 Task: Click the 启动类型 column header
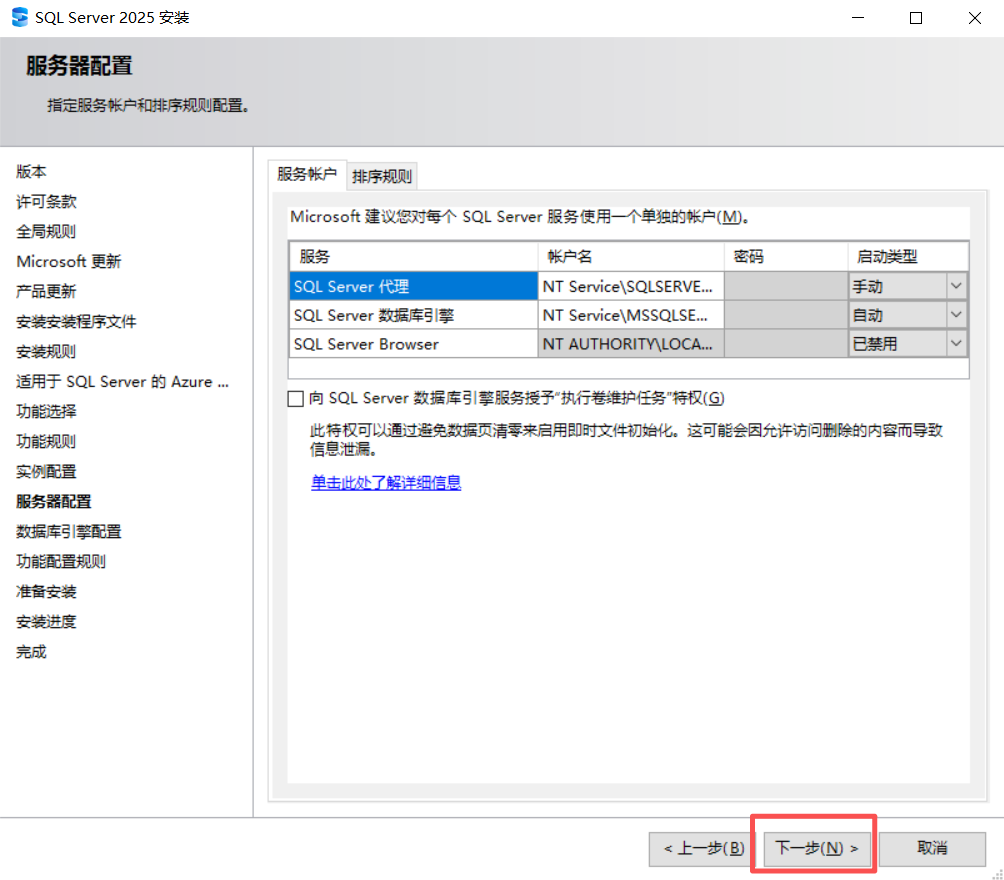(908, 257)
